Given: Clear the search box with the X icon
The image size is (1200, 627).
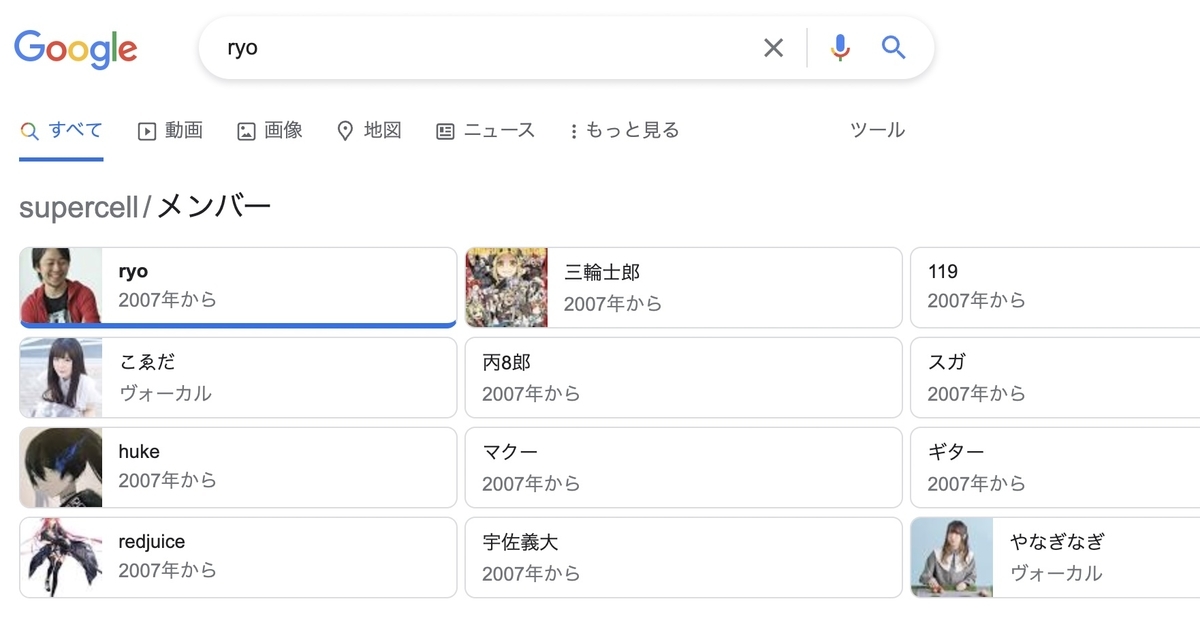Looking at the screenshot, I should tap(774, 48).
